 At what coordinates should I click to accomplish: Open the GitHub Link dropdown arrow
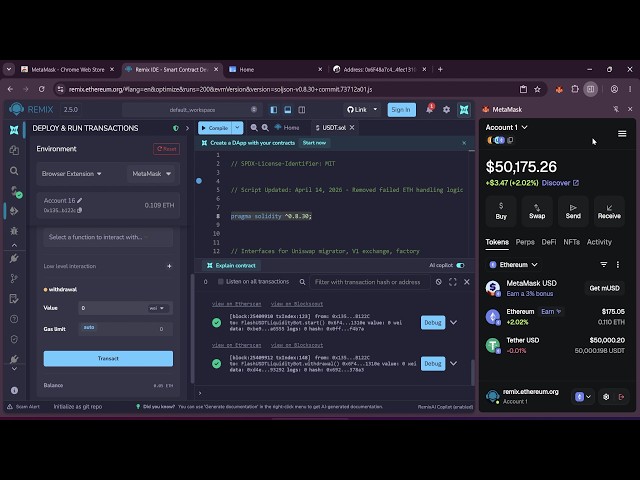(375, 109)
